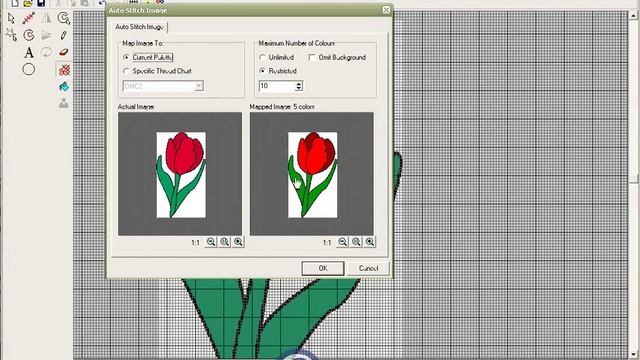Screen dimensions: 640x360
Task: Click the yellow open folder toolbar icon
Action: point(27,3)
